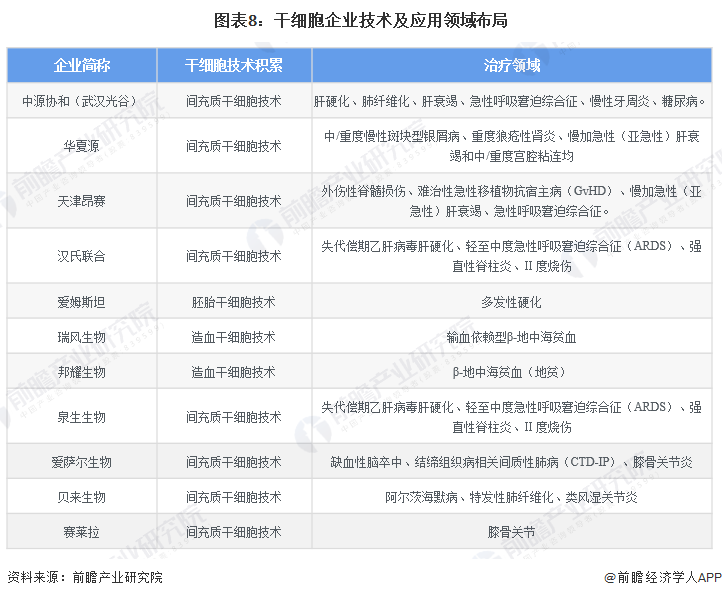Image resolution: width=722 pixels, height=598 pixels.
Task: Click the 爱萨尔生物 company cell
Action: [x=82, y=462]
